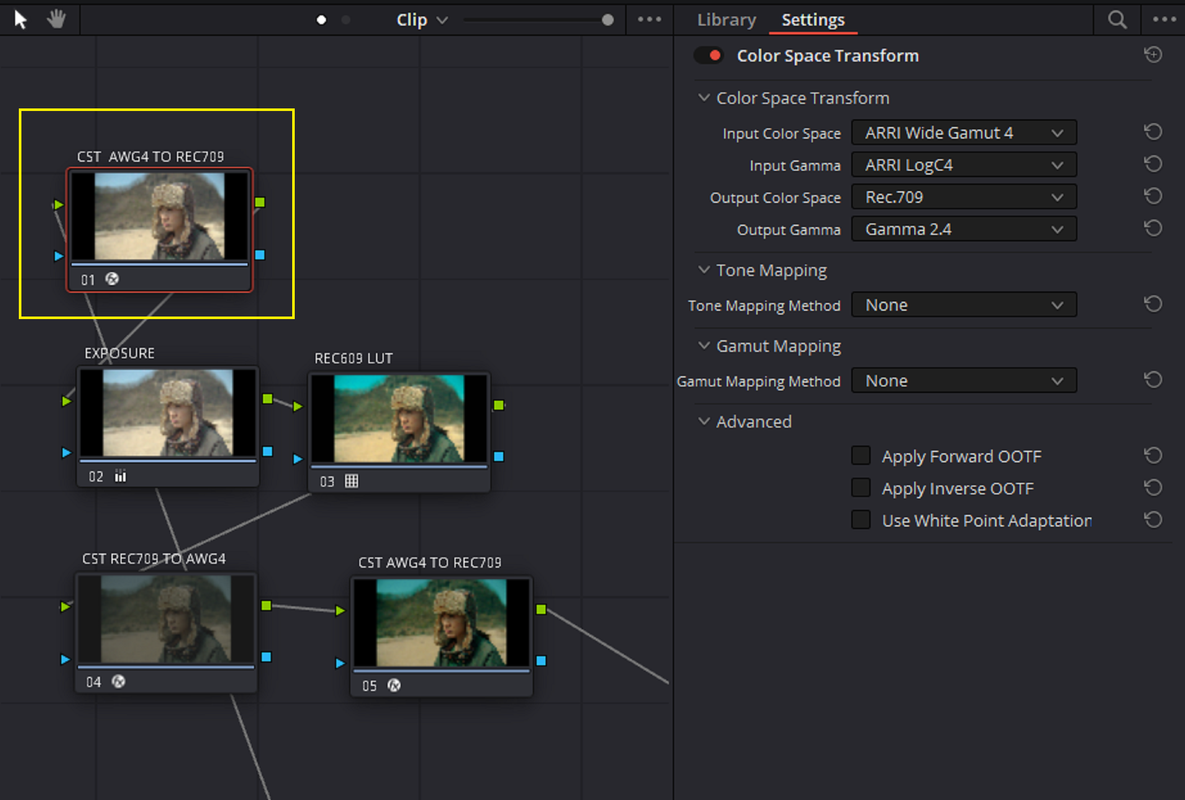Enable Apply Forward OOTF checkbox
Image resolution: width=1185 pixels, height=800 pixels.
click(861, 456)
